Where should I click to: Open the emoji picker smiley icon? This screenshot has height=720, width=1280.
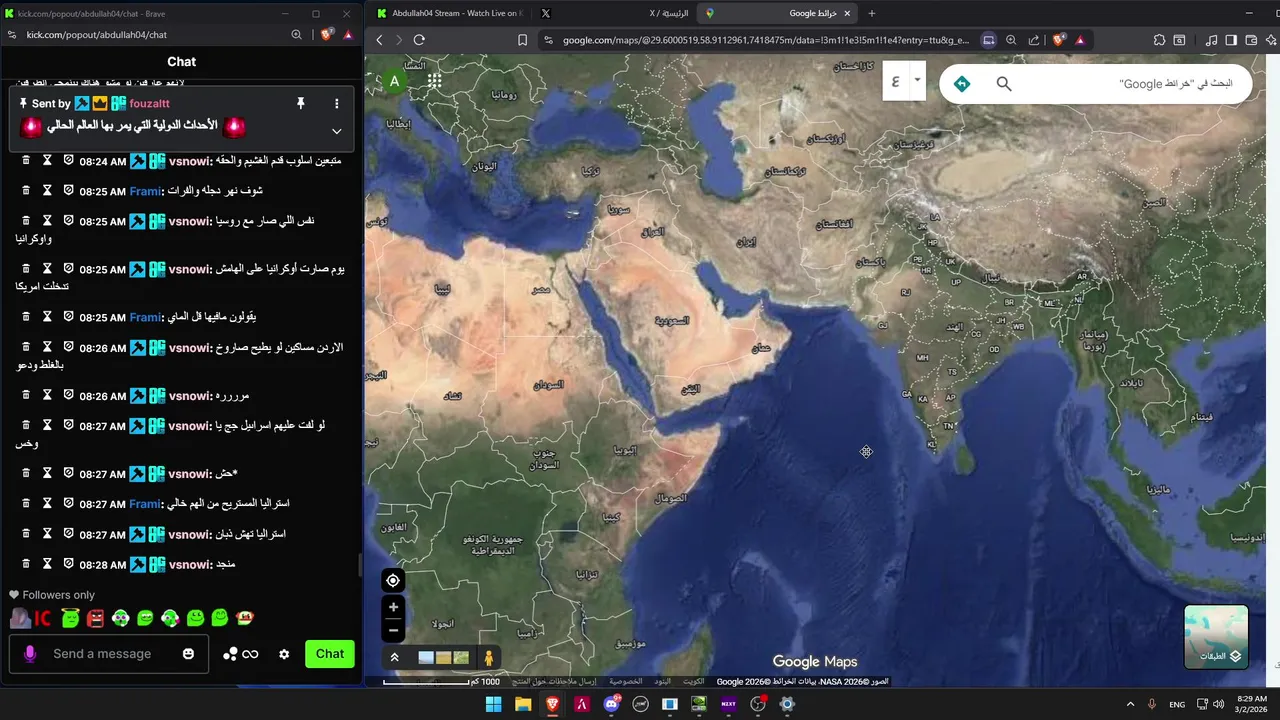click(x=188, y=654)
